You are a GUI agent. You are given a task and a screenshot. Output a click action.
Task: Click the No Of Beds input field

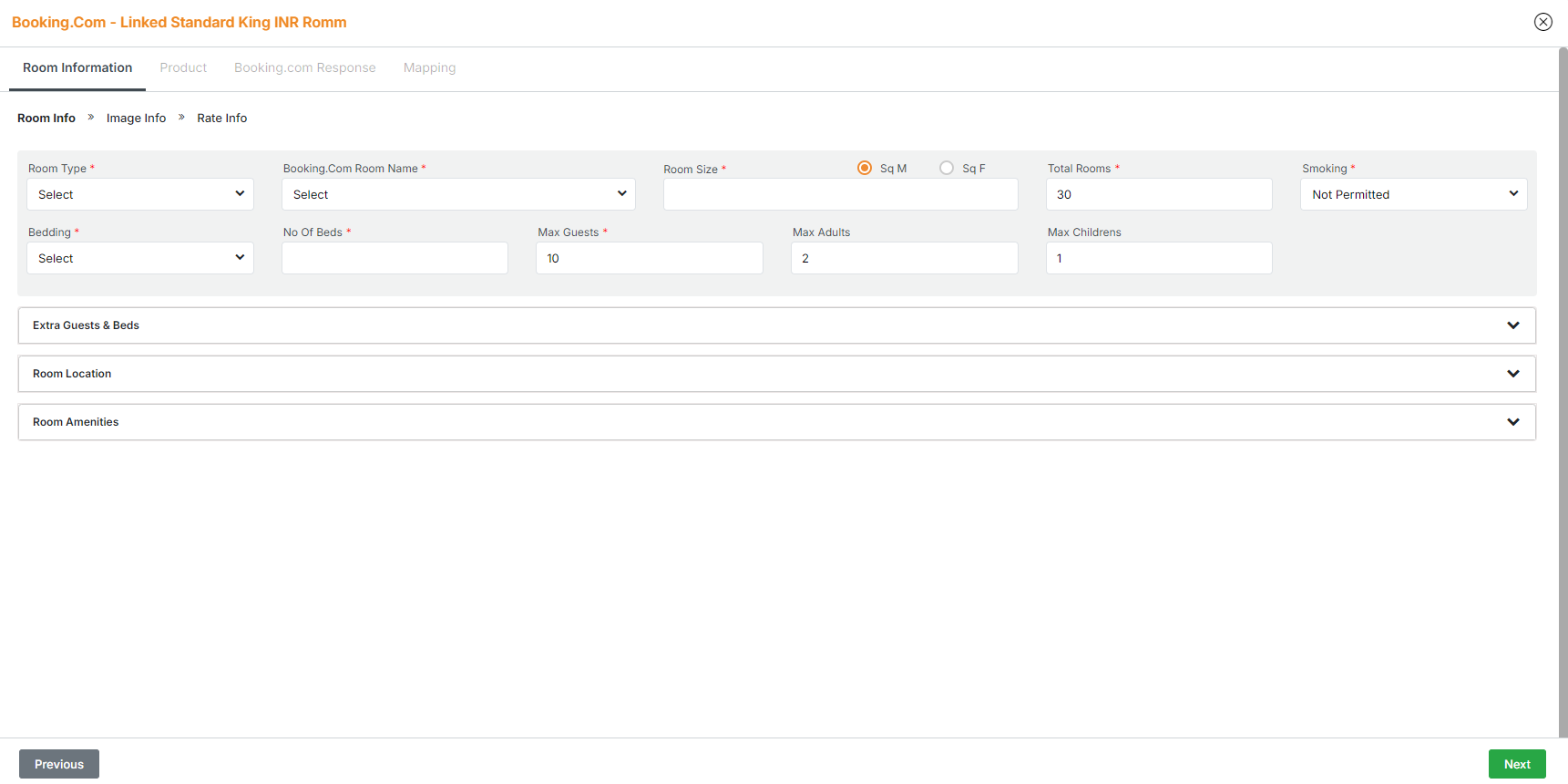click(395, 258)
